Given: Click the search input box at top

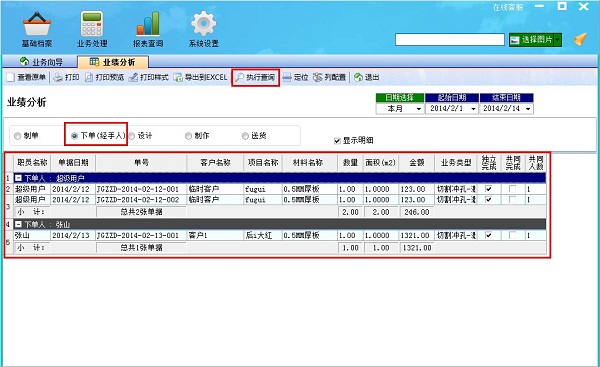Looking at the screenshot, I should click(450, 39).
